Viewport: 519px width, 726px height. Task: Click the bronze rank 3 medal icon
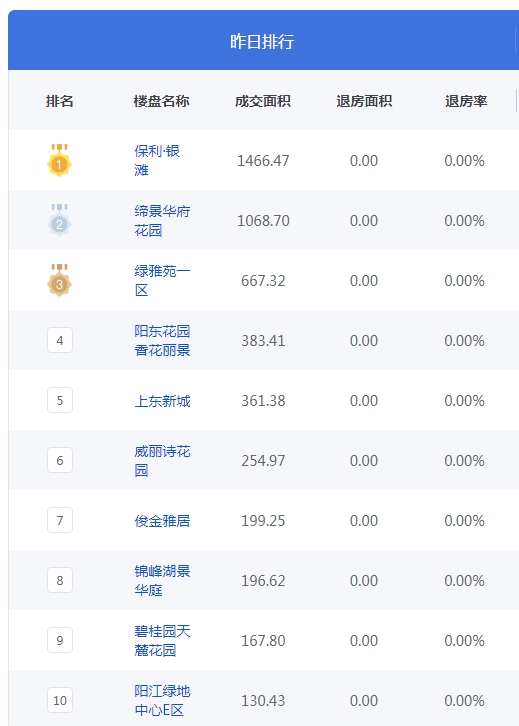[x=59, y=280]
